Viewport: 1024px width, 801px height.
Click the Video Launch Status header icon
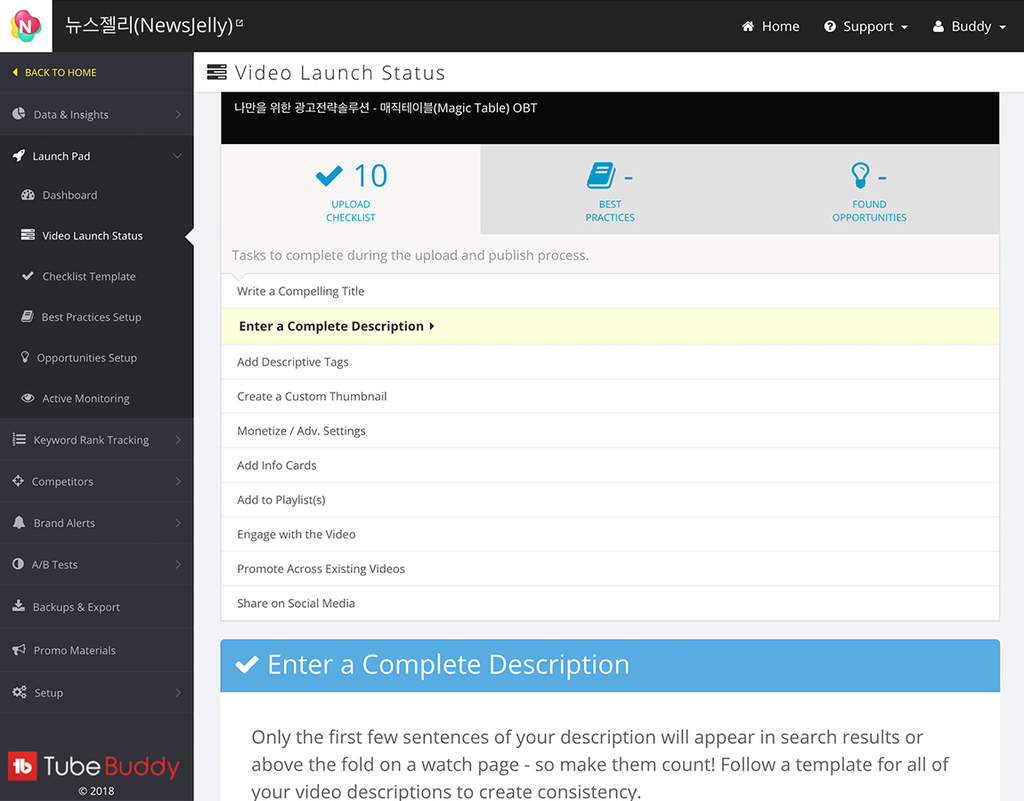coord(217,72)
